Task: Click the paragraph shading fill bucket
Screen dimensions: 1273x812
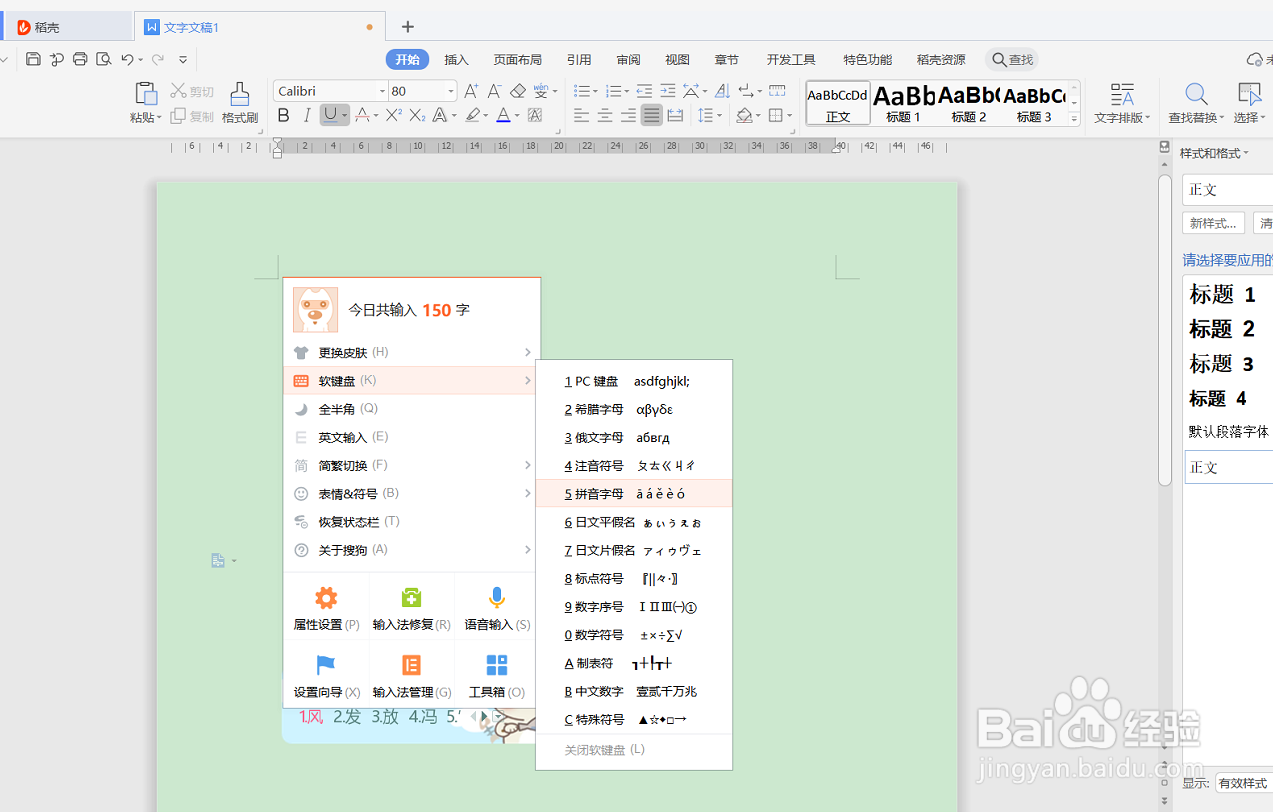Action: click(744, 116)
